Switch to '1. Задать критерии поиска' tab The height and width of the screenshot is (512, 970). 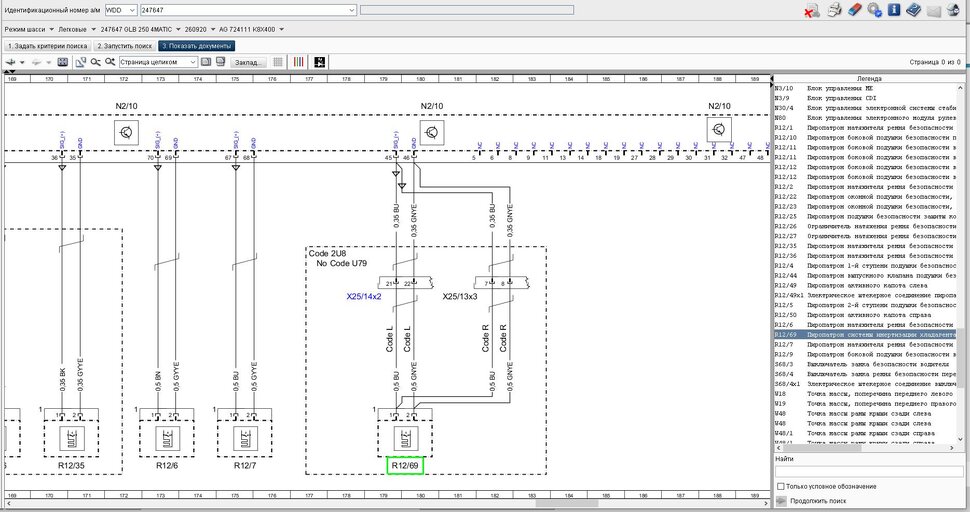47,46
